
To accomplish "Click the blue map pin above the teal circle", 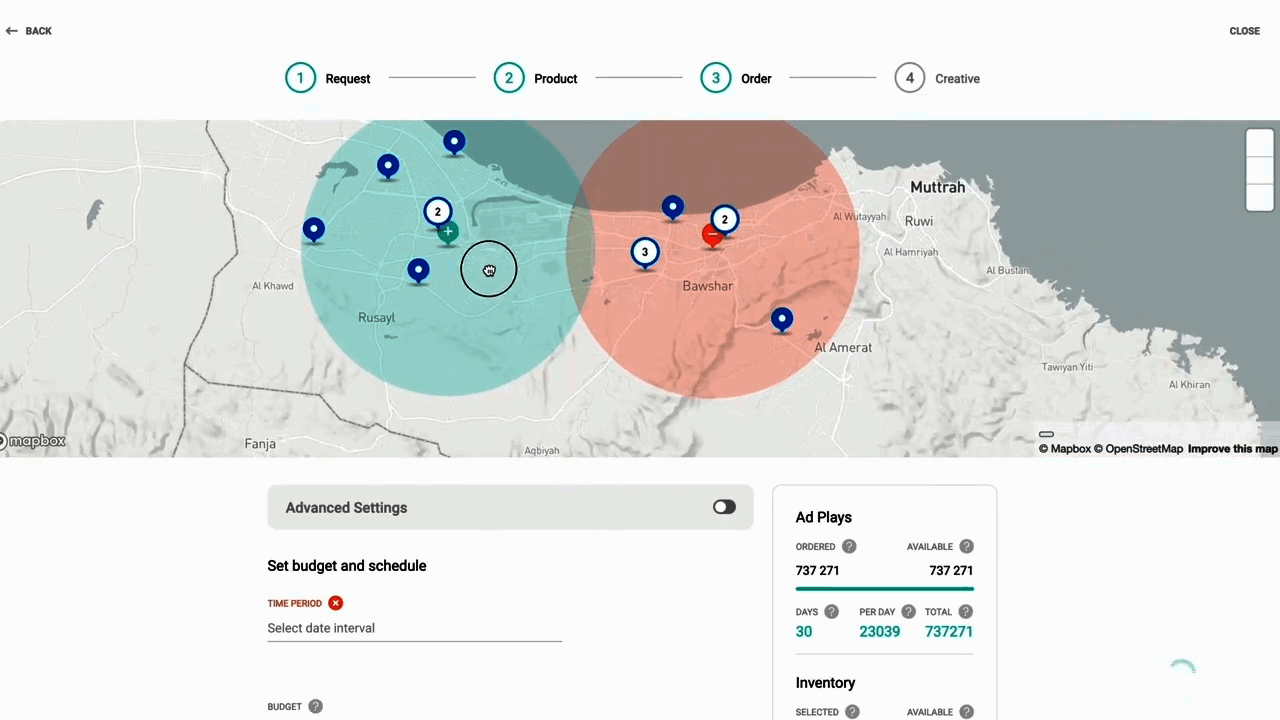I will click(454, 141).
